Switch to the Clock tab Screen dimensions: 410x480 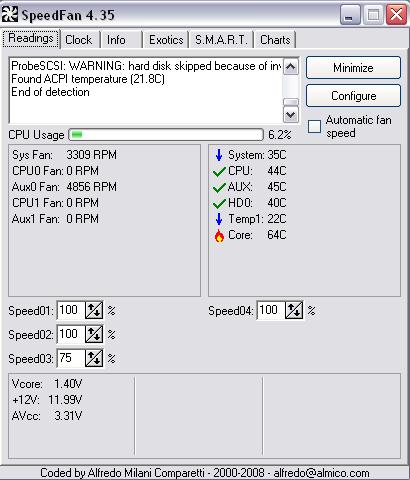click(79, 40)
